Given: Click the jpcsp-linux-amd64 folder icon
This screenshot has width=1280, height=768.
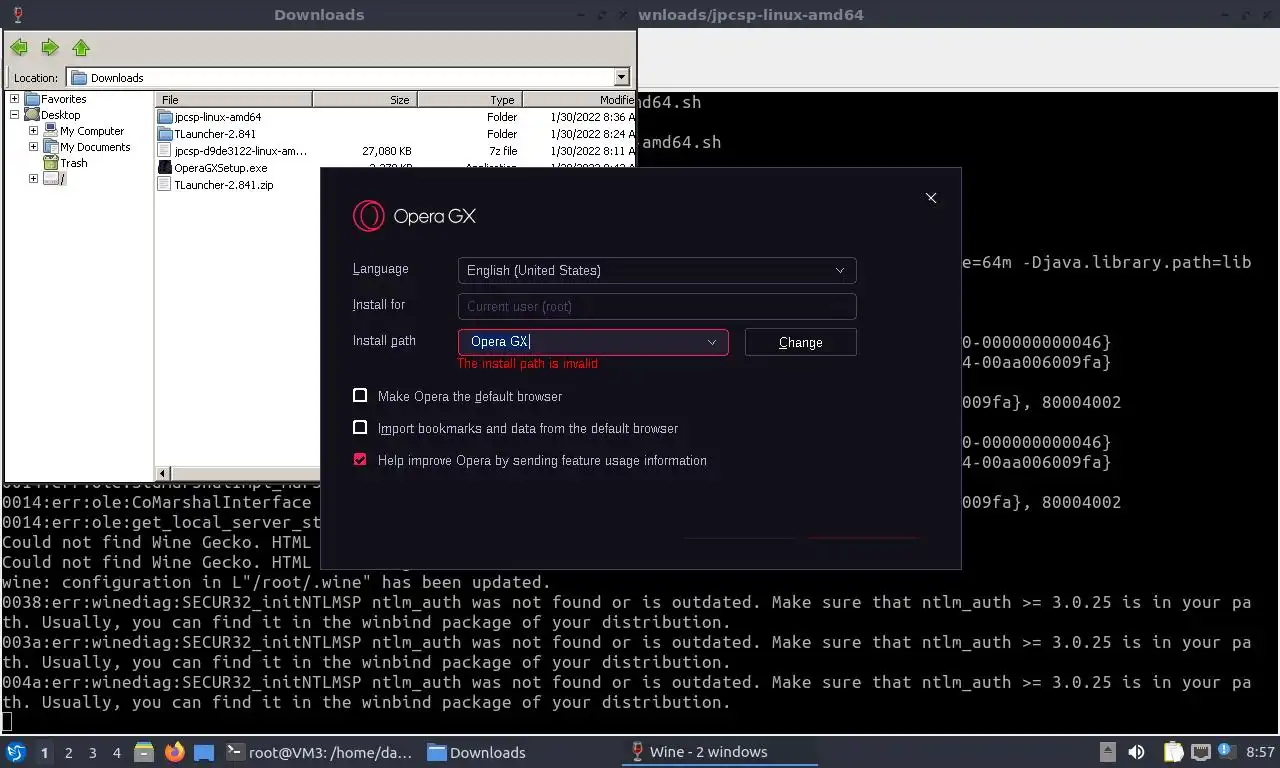Looking at the screenshot, I should pyautogui.click(x=166, y=117).
